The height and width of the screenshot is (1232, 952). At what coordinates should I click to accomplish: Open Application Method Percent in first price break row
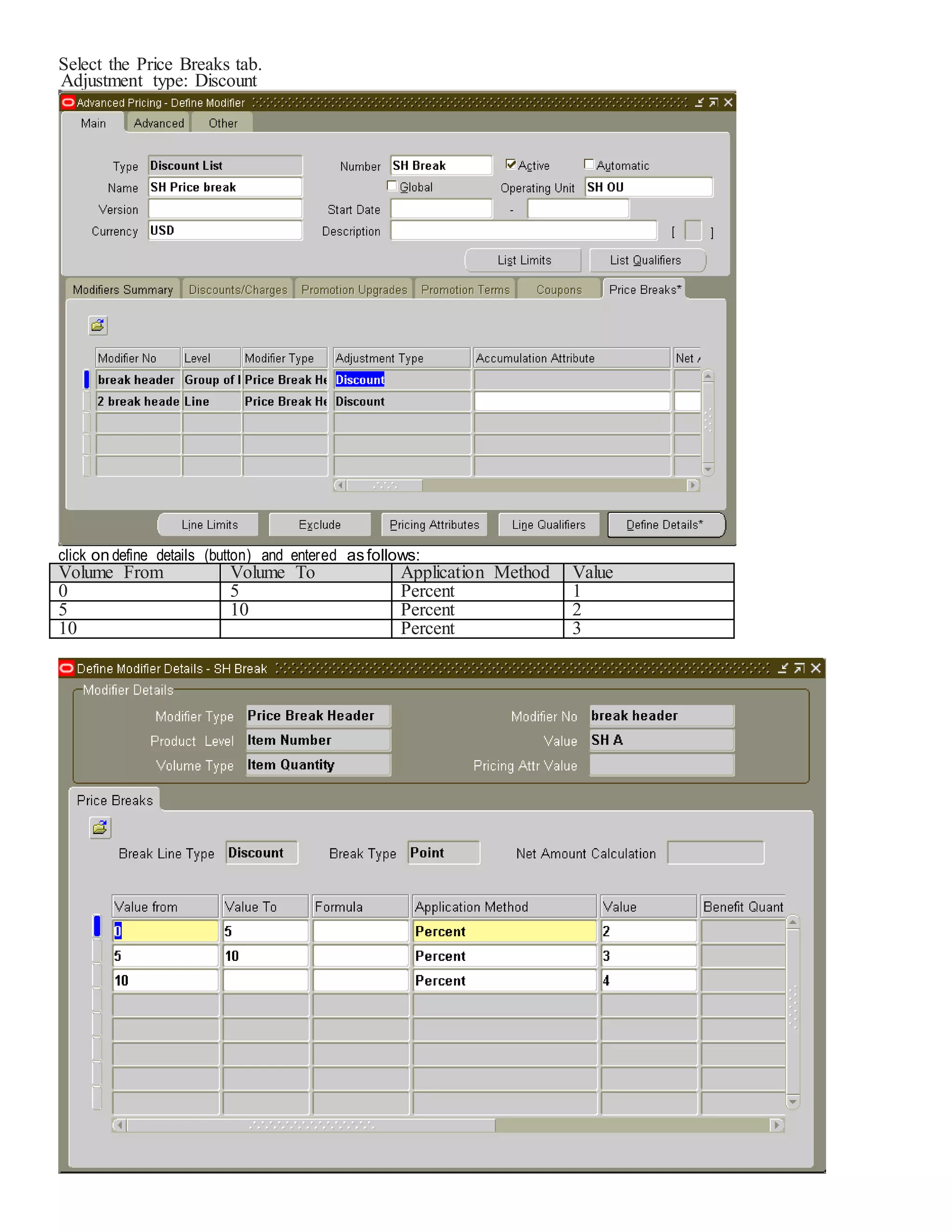(505, 931)
